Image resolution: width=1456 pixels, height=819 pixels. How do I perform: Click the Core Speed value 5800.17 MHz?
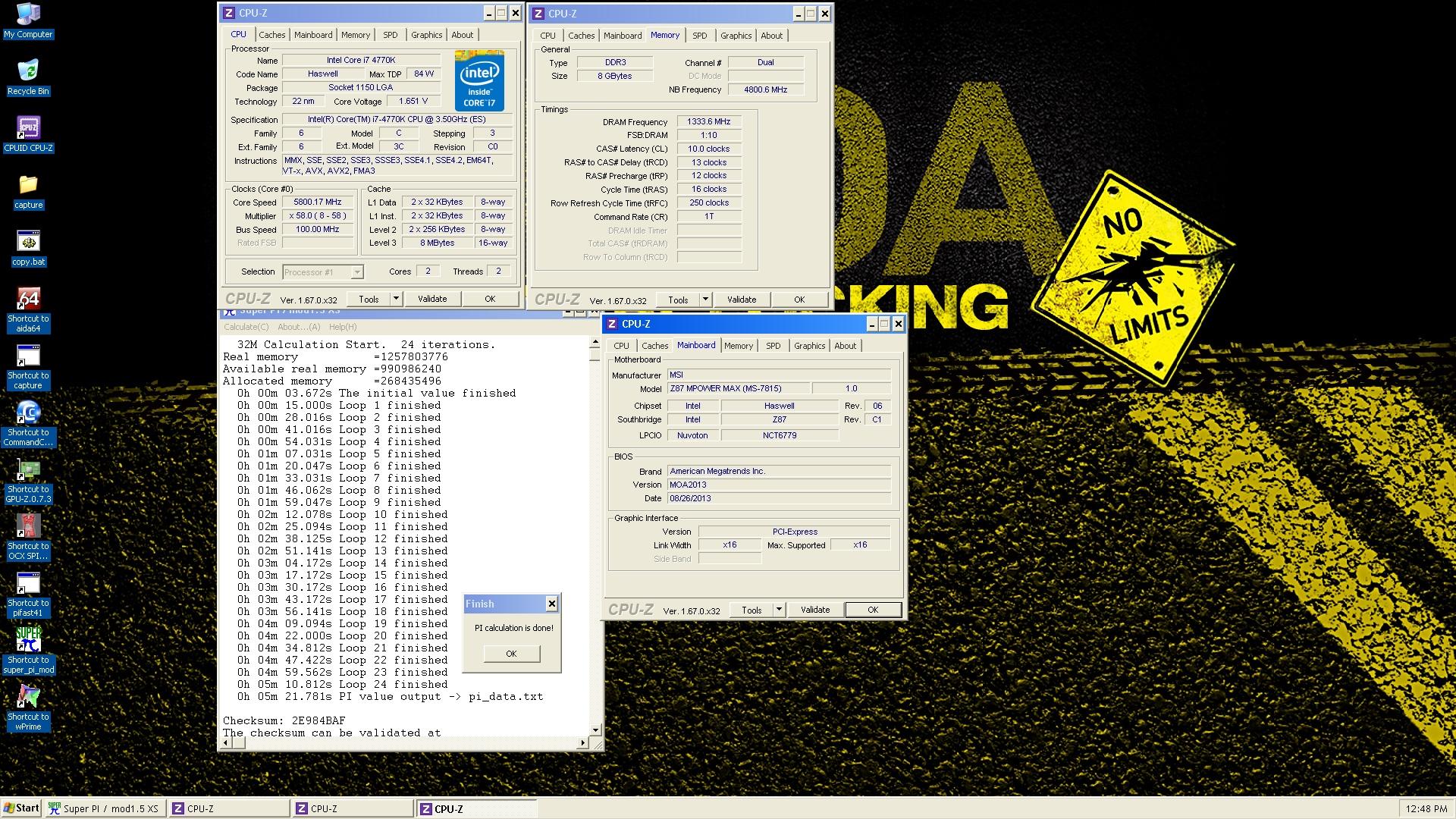coord(318,202)
